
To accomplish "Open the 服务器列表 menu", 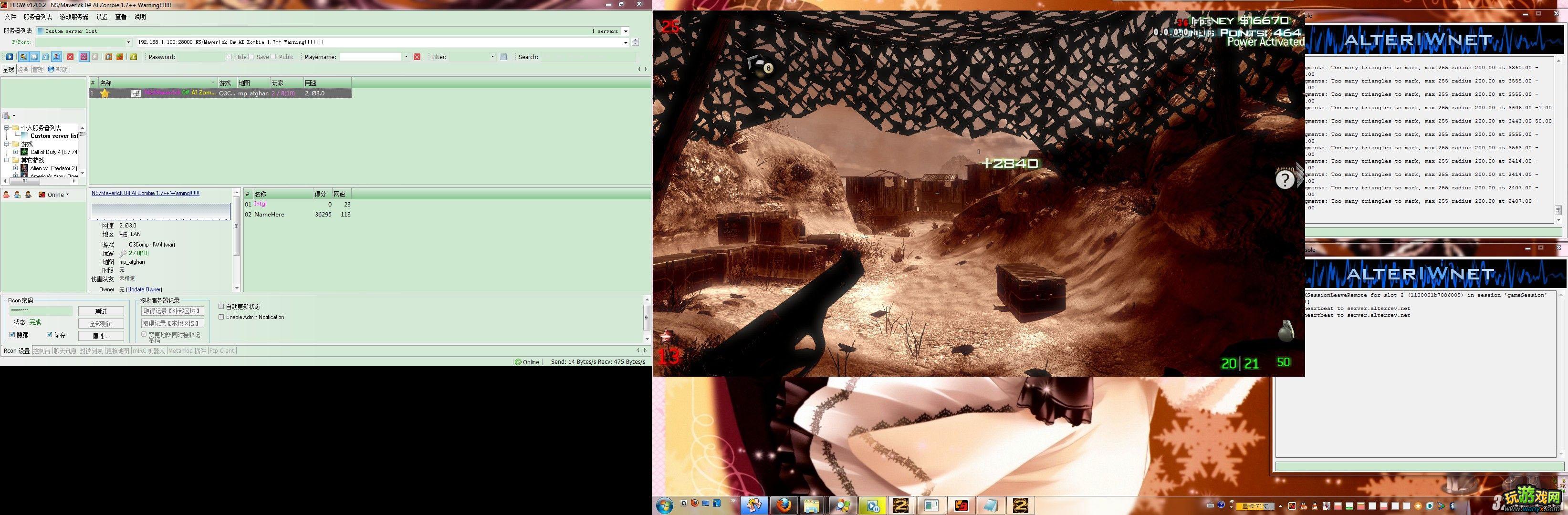I will 38,17.
